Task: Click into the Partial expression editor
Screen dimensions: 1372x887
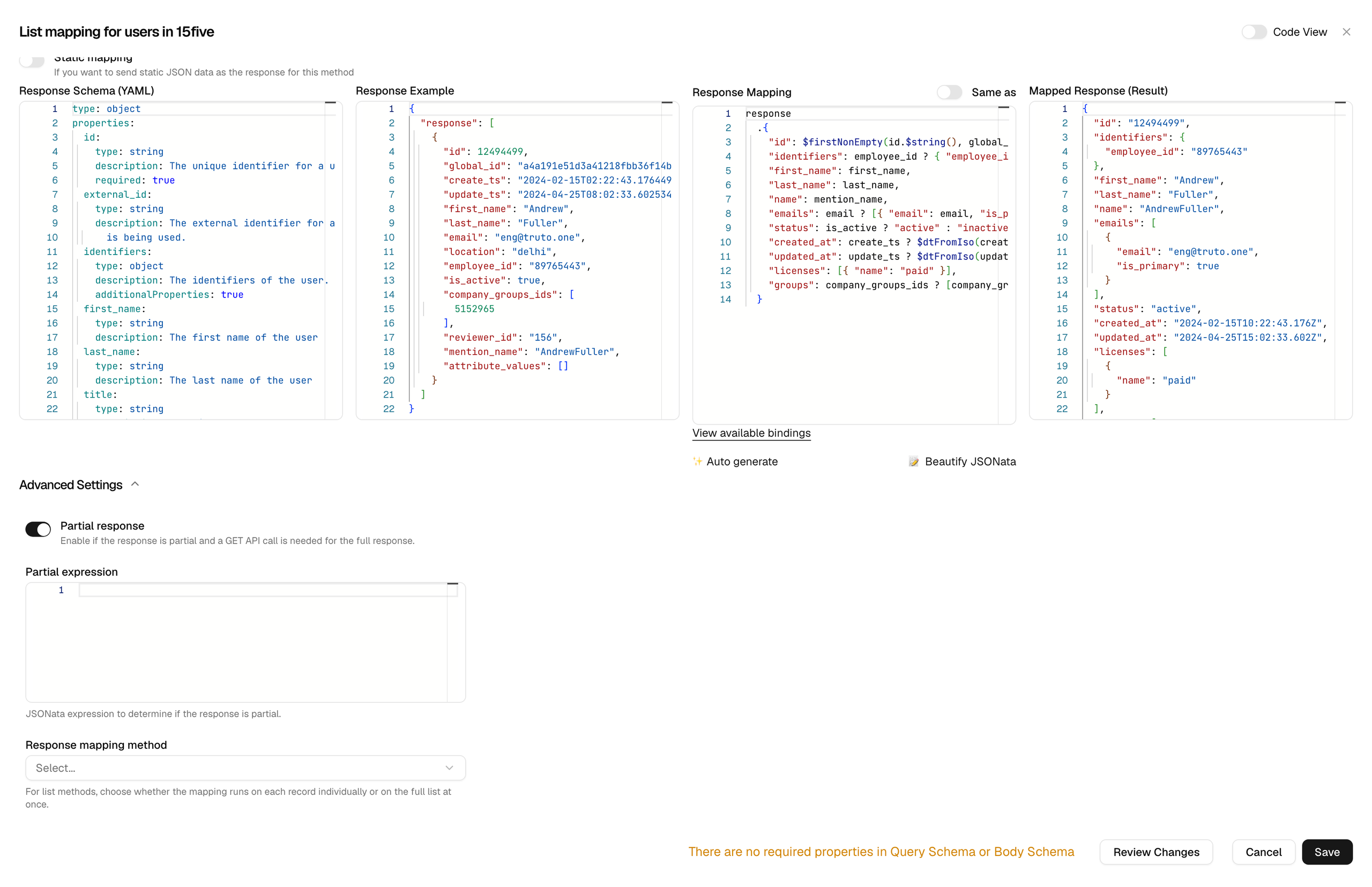Action: (x=245, y=642)
